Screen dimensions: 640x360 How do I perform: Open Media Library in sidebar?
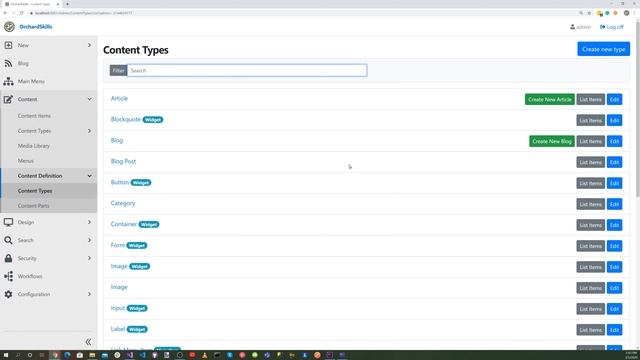[x=33, y=146]
